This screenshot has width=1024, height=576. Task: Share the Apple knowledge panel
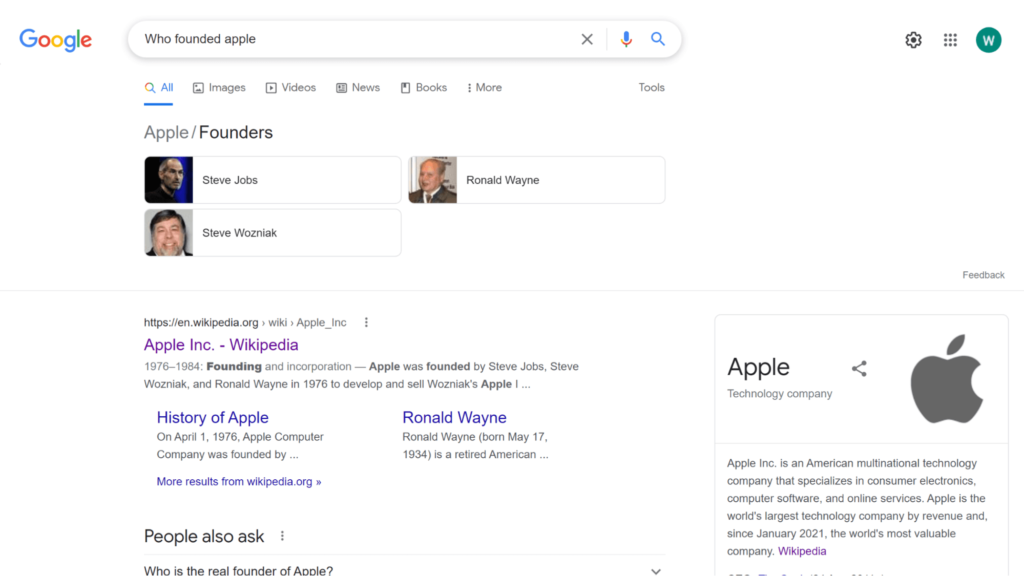pyautogui.click(x=859, y=368)
